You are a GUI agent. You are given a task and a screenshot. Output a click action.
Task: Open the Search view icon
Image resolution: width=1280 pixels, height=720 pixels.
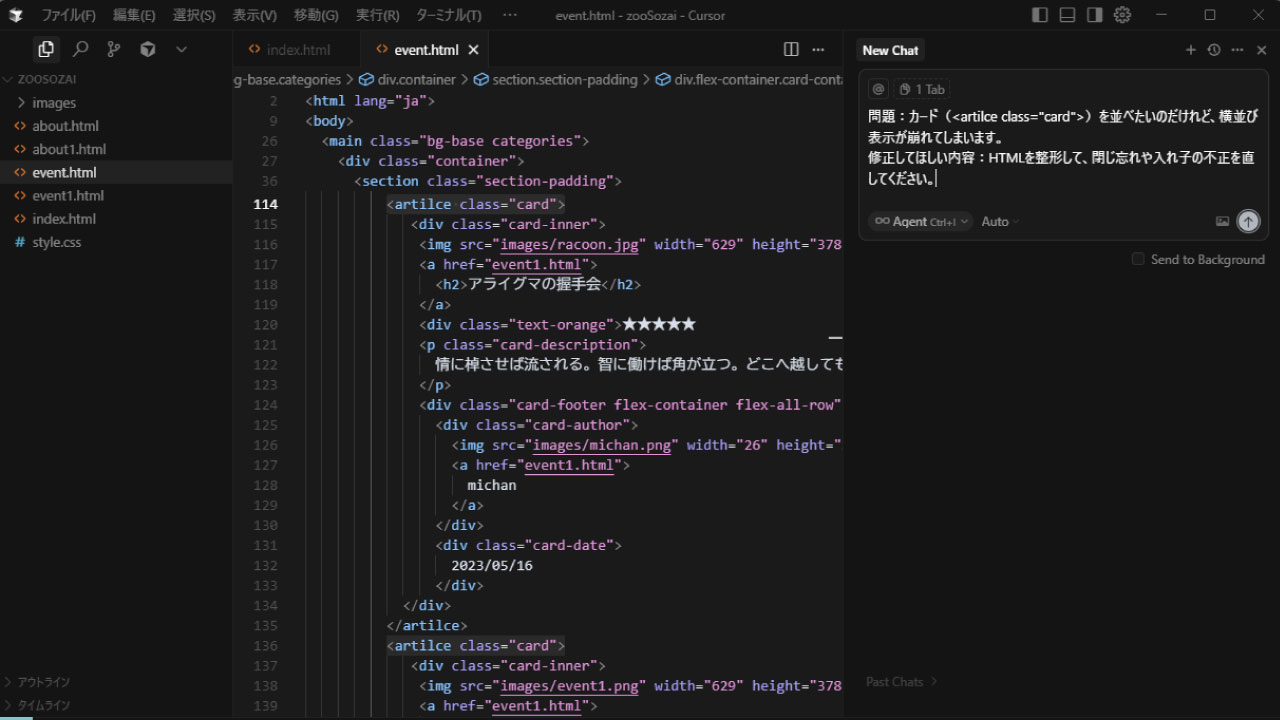click(81, 49)
